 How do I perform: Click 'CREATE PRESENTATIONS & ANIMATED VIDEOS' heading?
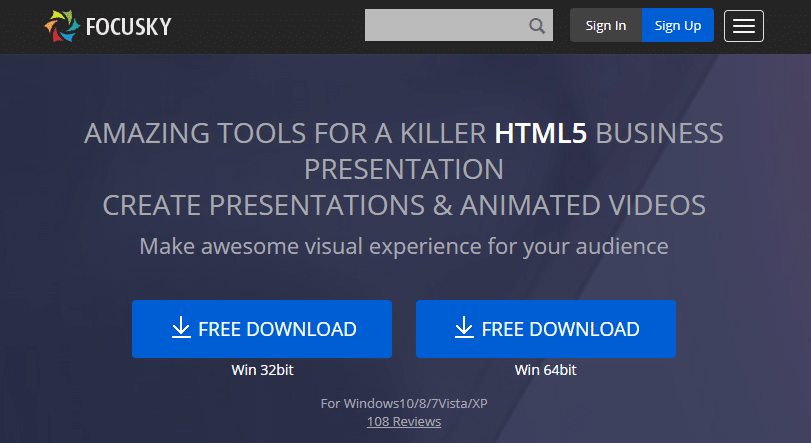(404, 205)
